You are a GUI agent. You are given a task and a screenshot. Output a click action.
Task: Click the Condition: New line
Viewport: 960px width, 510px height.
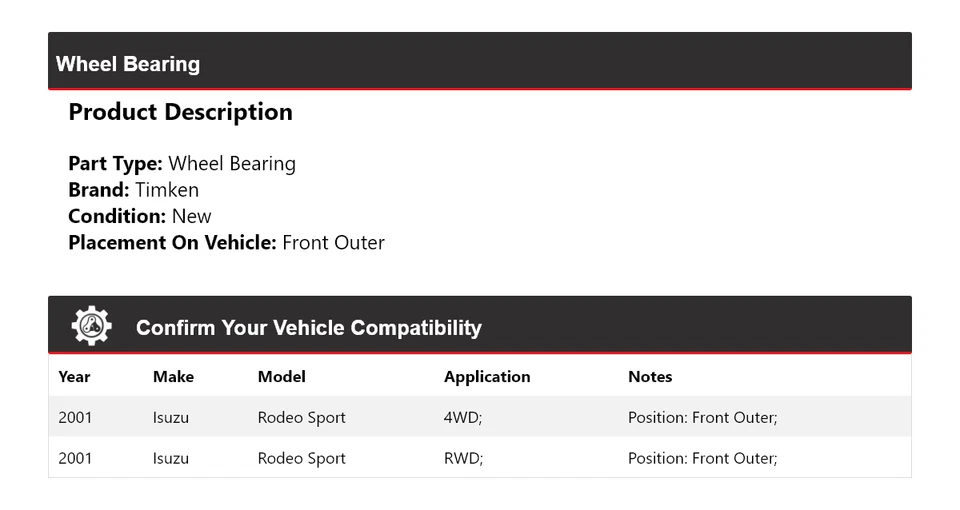pos(140,216)
